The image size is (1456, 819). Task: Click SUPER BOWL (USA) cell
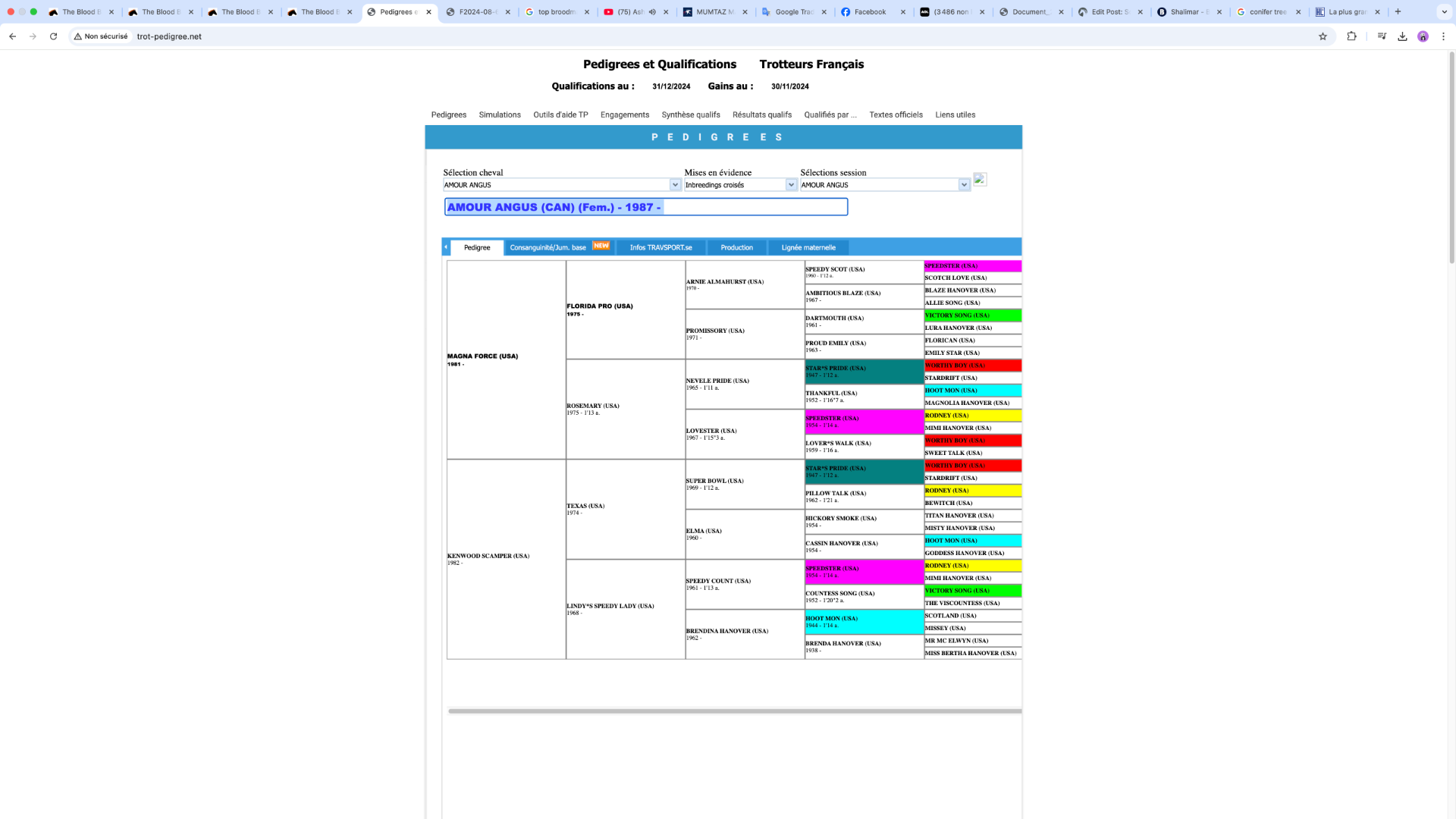[745, 484]
